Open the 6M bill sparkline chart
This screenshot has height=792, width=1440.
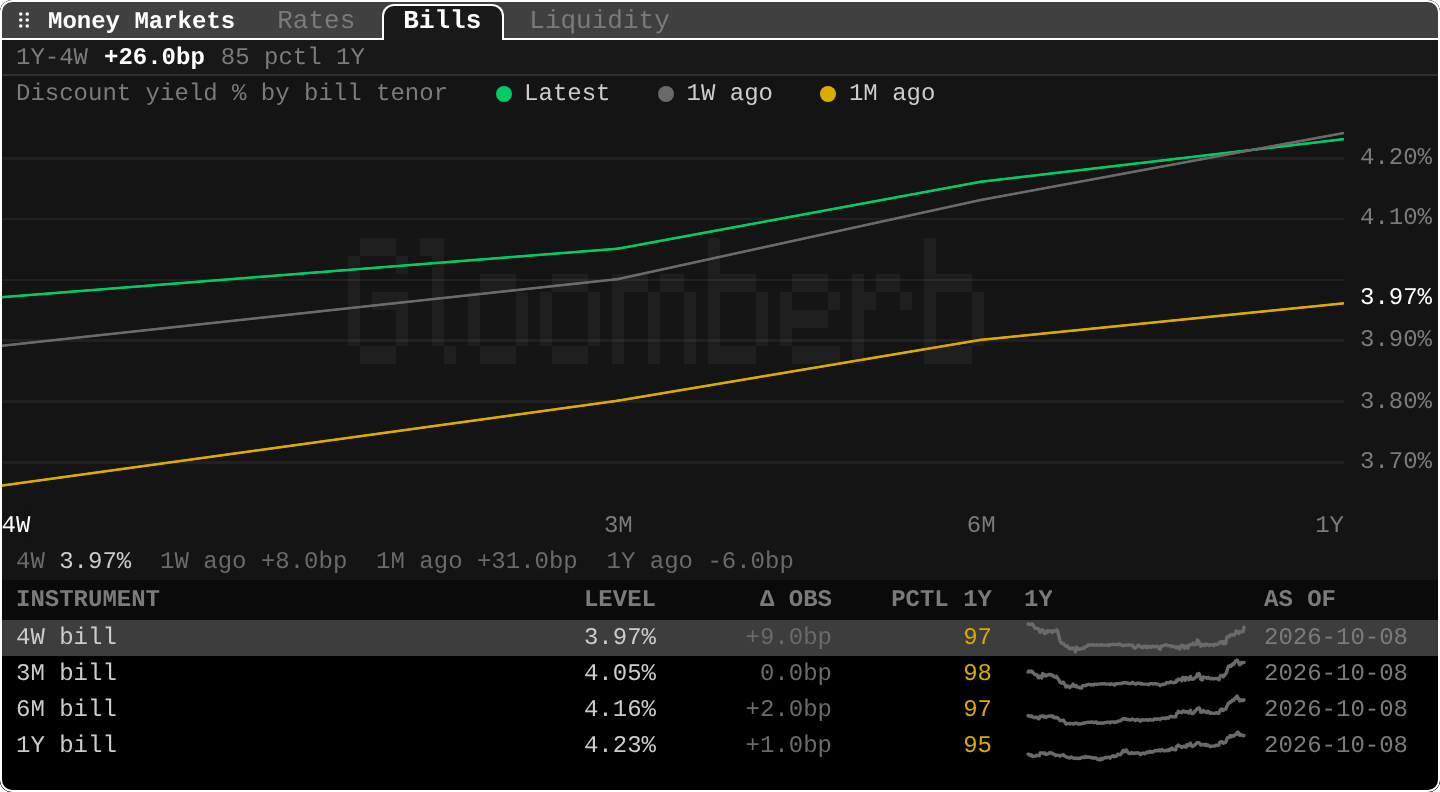pyautogui.click(x=1135, y=709)
